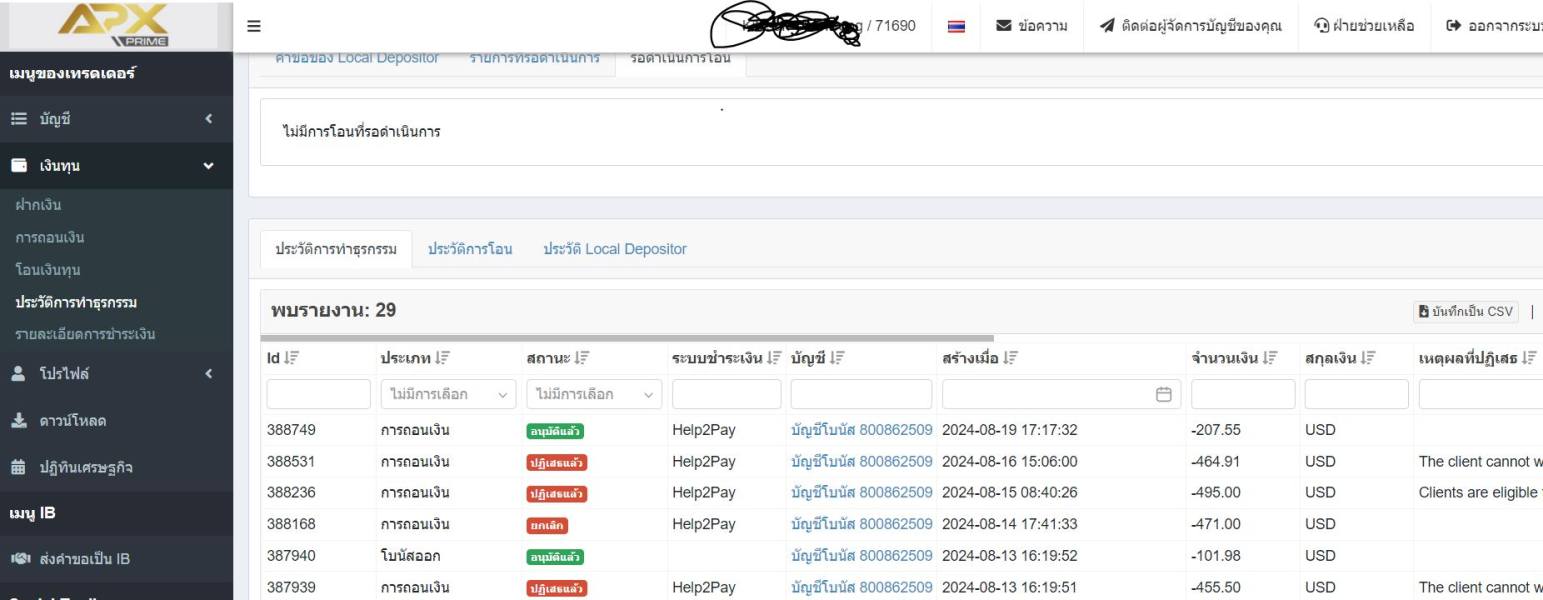Click บันทึกเป็น CSV export button

pyautogui.click(x=1466, y=311)
